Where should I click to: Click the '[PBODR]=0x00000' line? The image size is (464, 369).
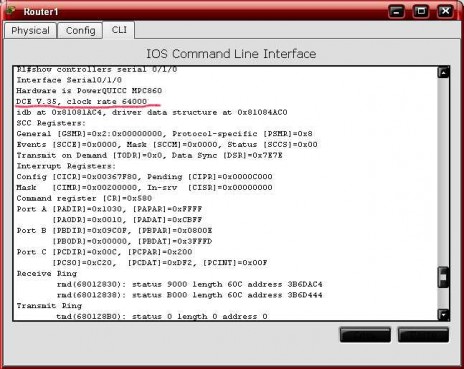(x=132, y=241)
